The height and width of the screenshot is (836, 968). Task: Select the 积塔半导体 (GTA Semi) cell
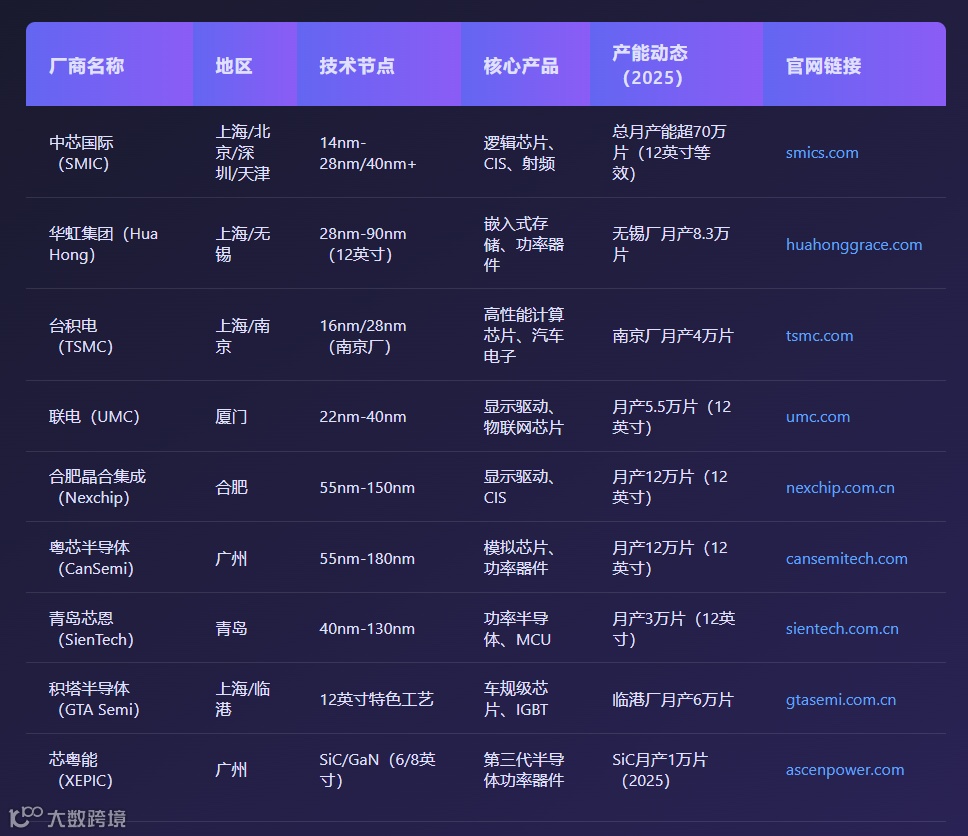(110, 699)
